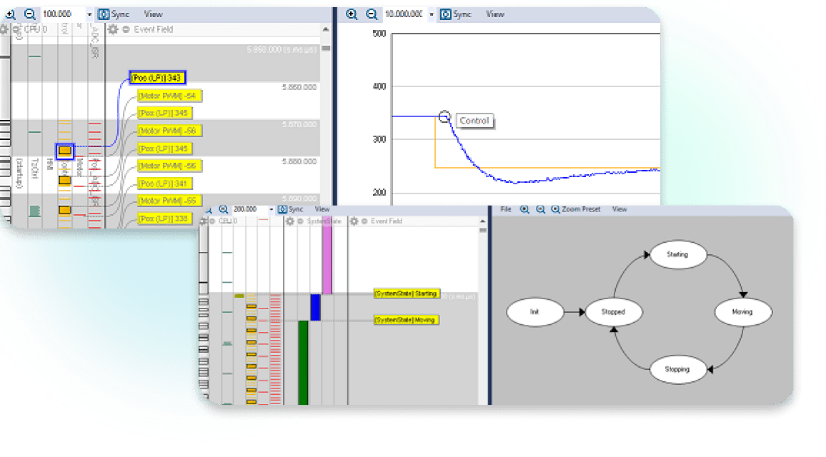This screenshot has width=826, height=457.
Task: Select the Starting state node
Action: [678, 254]
